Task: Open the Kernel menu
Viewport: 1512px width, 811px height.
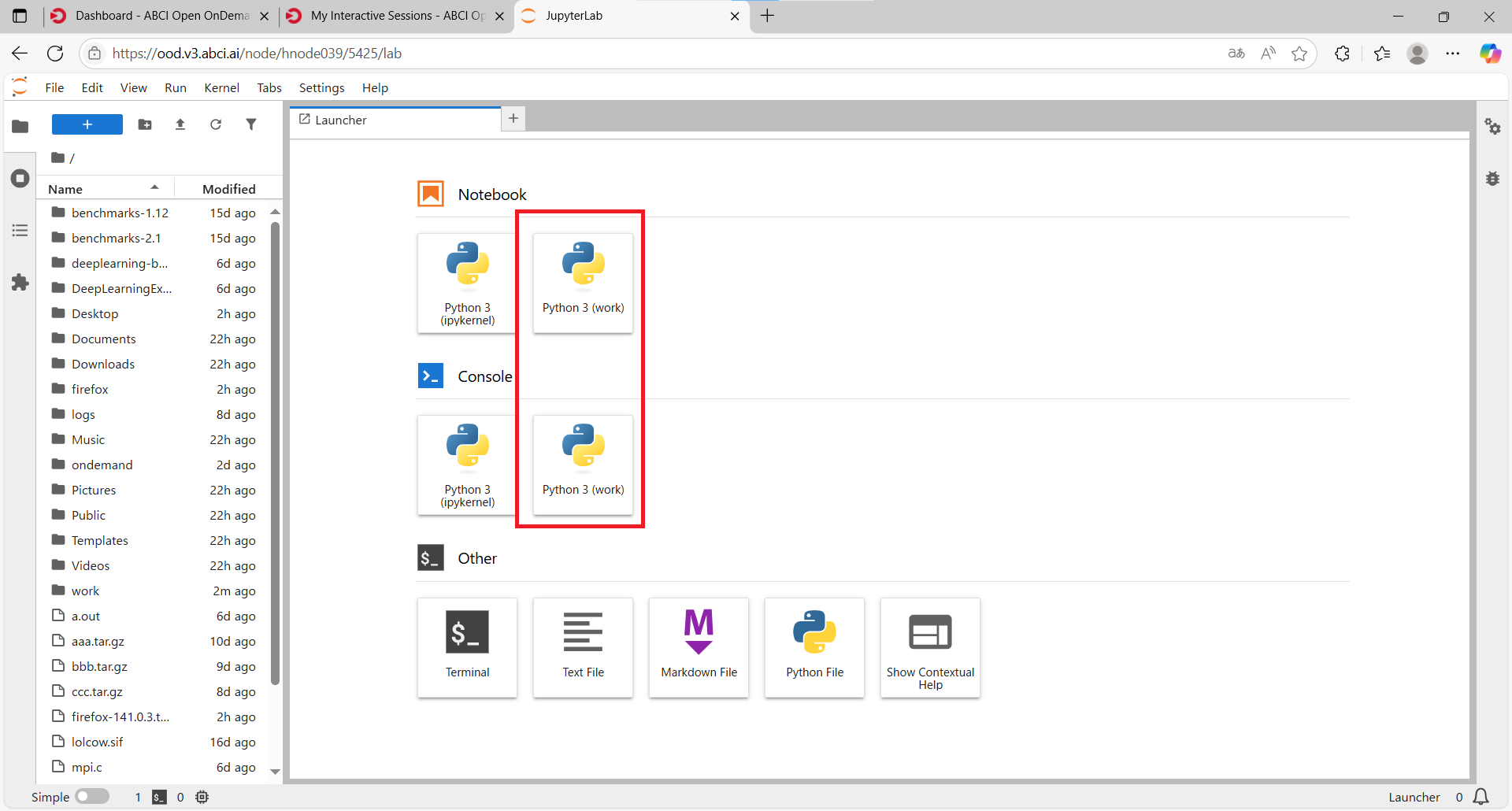Action: coord(221,87)
